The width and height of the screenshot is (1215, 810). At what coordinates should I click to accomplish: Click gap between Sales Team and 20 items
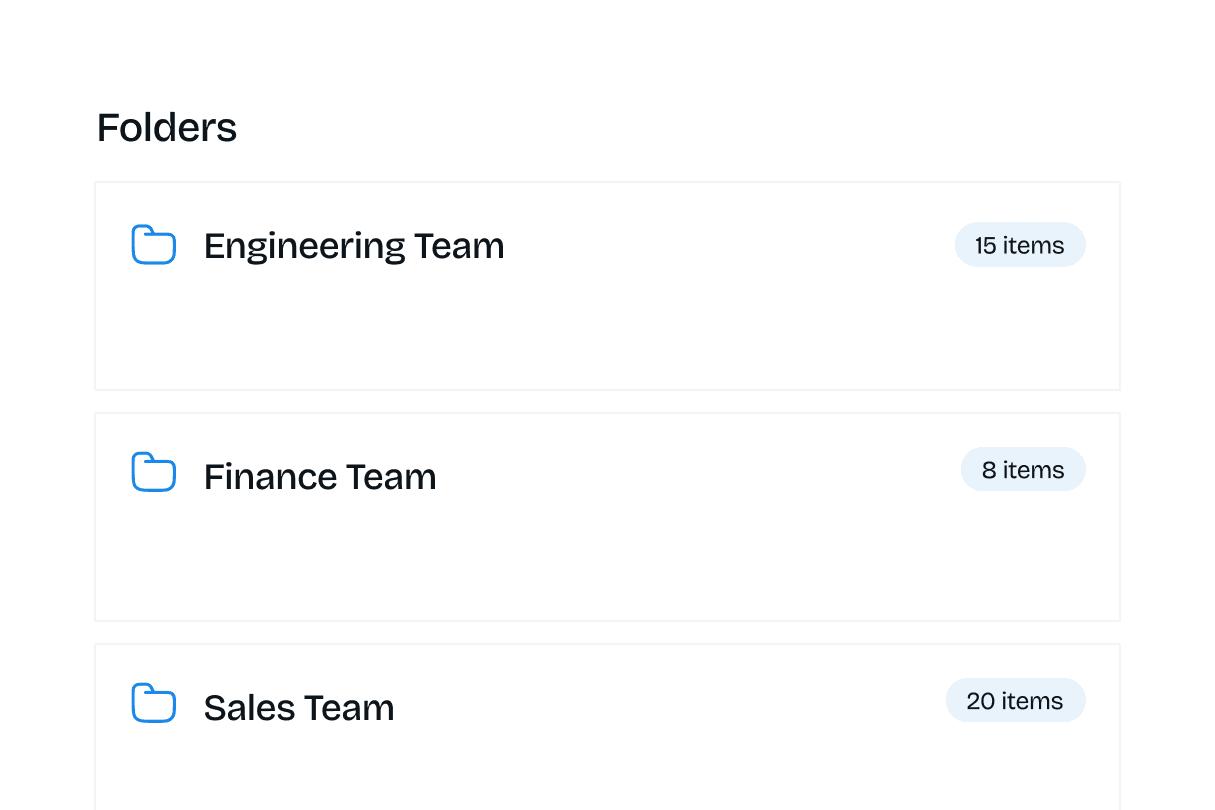tap(670, 708)
